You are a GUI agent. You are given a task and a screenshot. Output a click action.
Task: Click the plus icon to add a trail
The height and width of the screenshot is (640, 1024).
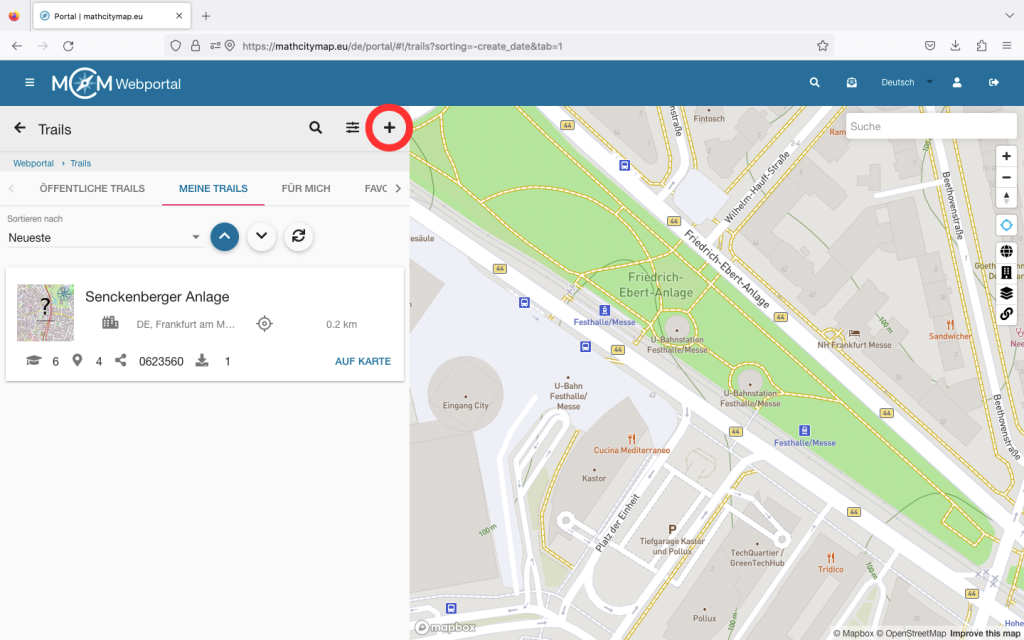point(389,128)
